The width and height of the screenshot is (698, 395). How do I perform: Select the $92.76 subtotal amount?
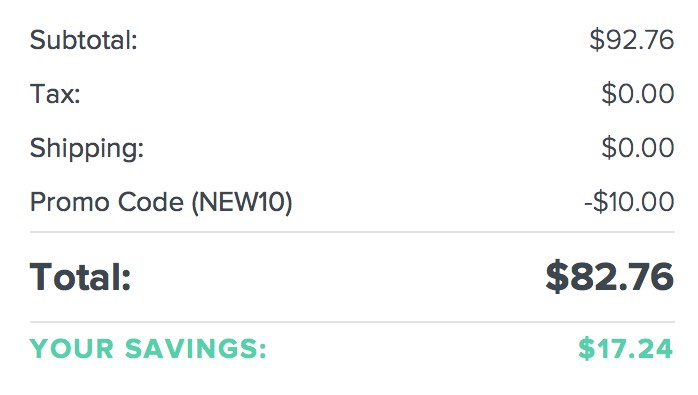[x=632, y=40]
